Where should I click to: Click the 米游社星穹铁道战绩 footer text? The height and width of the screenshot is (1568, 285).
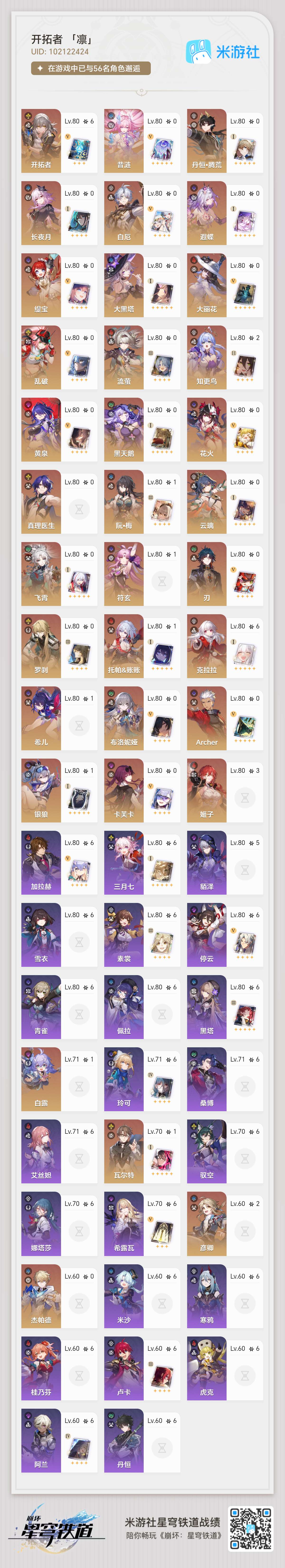click(x=173, y=1522)
